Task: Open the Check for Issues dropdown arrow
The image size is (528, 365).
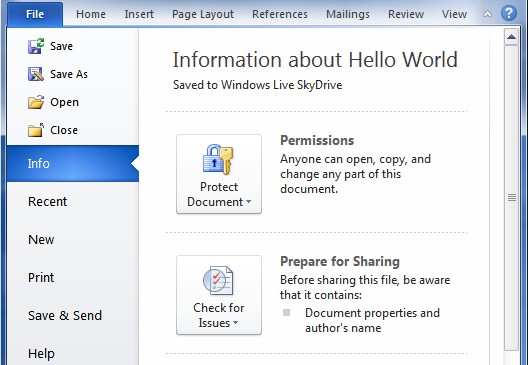Action: pyautogui.click(x=236, y=323)
